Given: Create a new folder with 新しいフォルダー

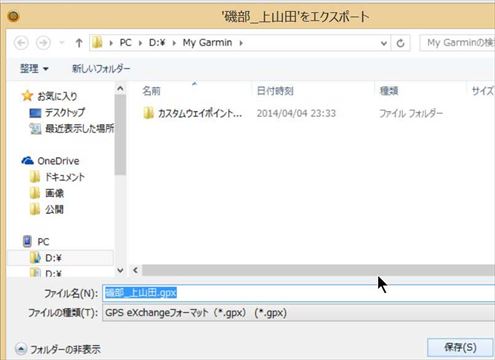Looking at the screenshot, I should [x=101, y=69].
